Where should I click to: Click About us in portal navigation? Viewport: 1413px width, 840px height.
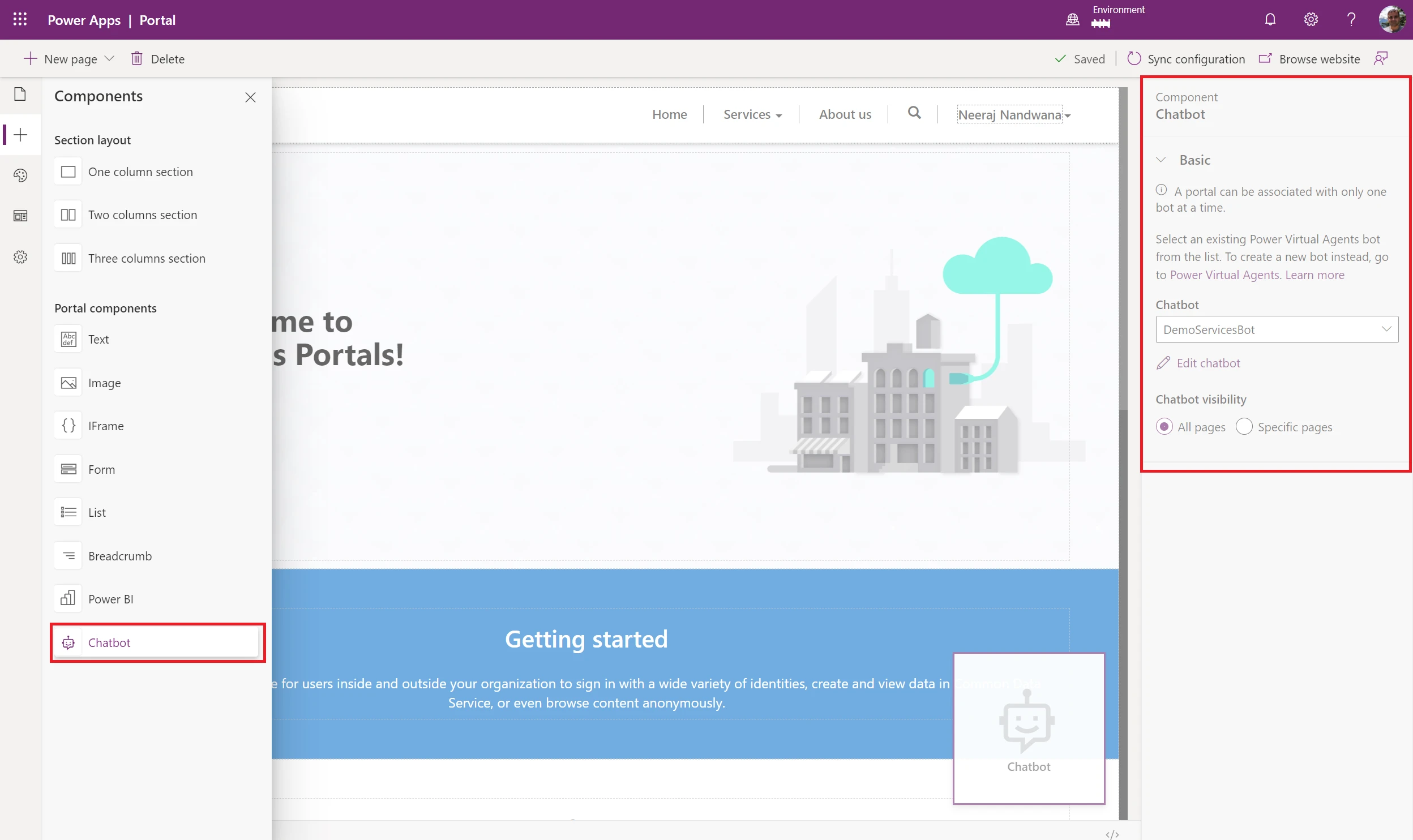(x=845, y=114)
